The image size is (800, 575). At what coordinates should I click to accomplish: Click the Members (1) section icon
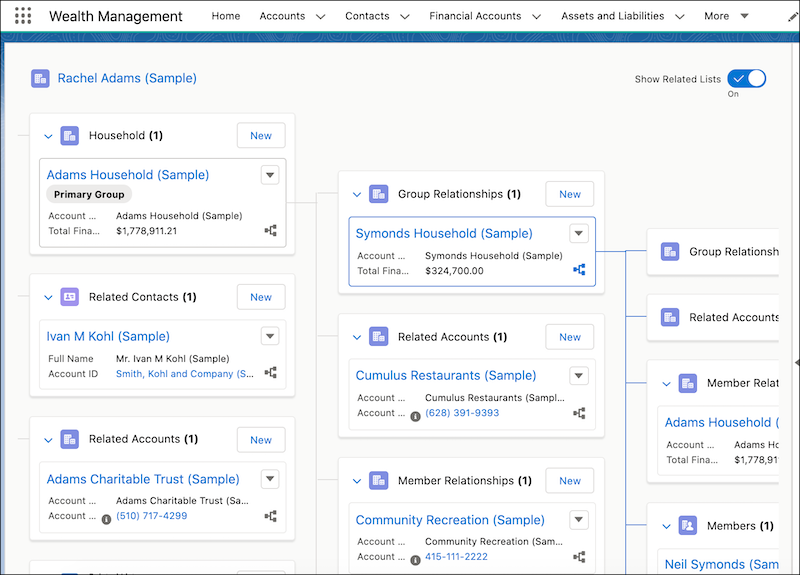click(688, 526)
